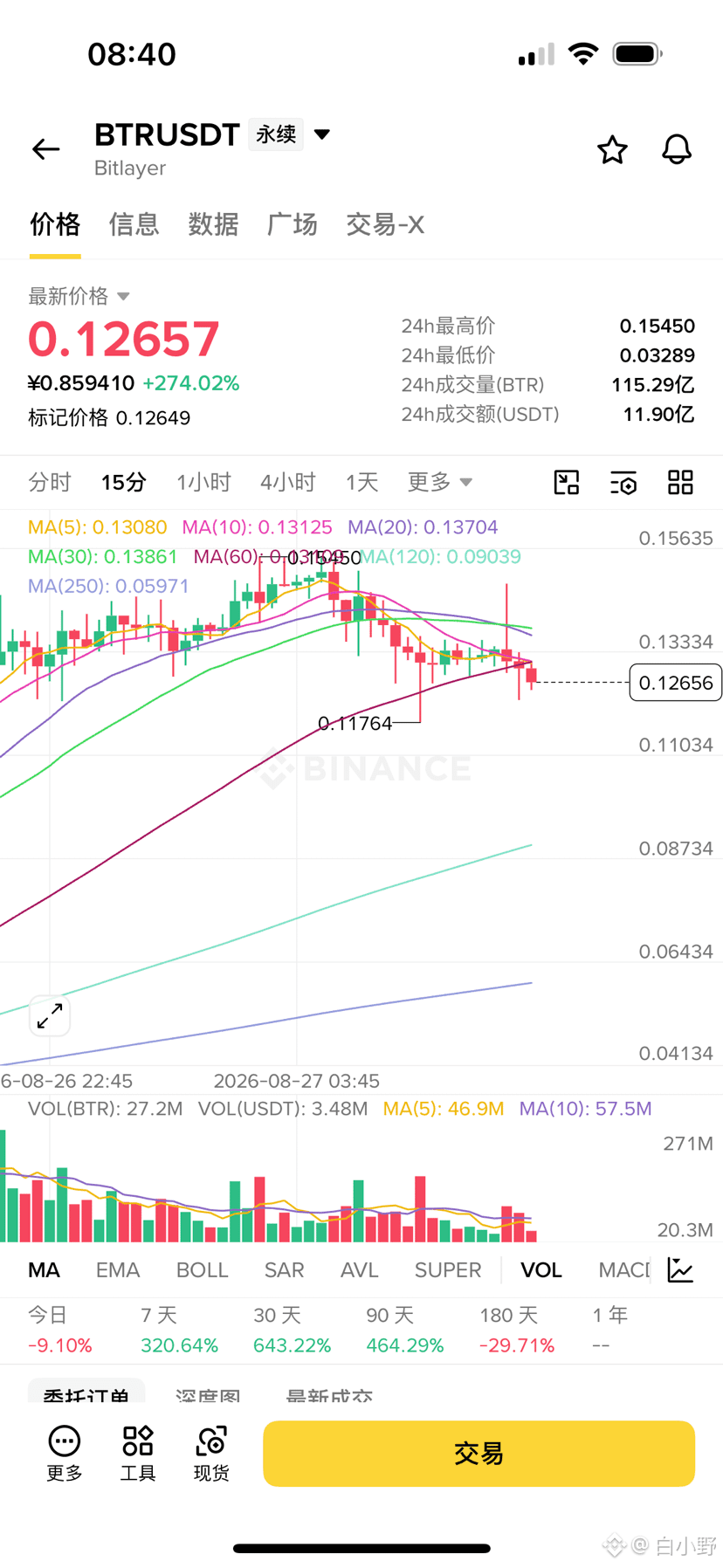This screenshot has height=1568, width=723.
Task: Switch to the 价格 tab
Action: [55, 224]
